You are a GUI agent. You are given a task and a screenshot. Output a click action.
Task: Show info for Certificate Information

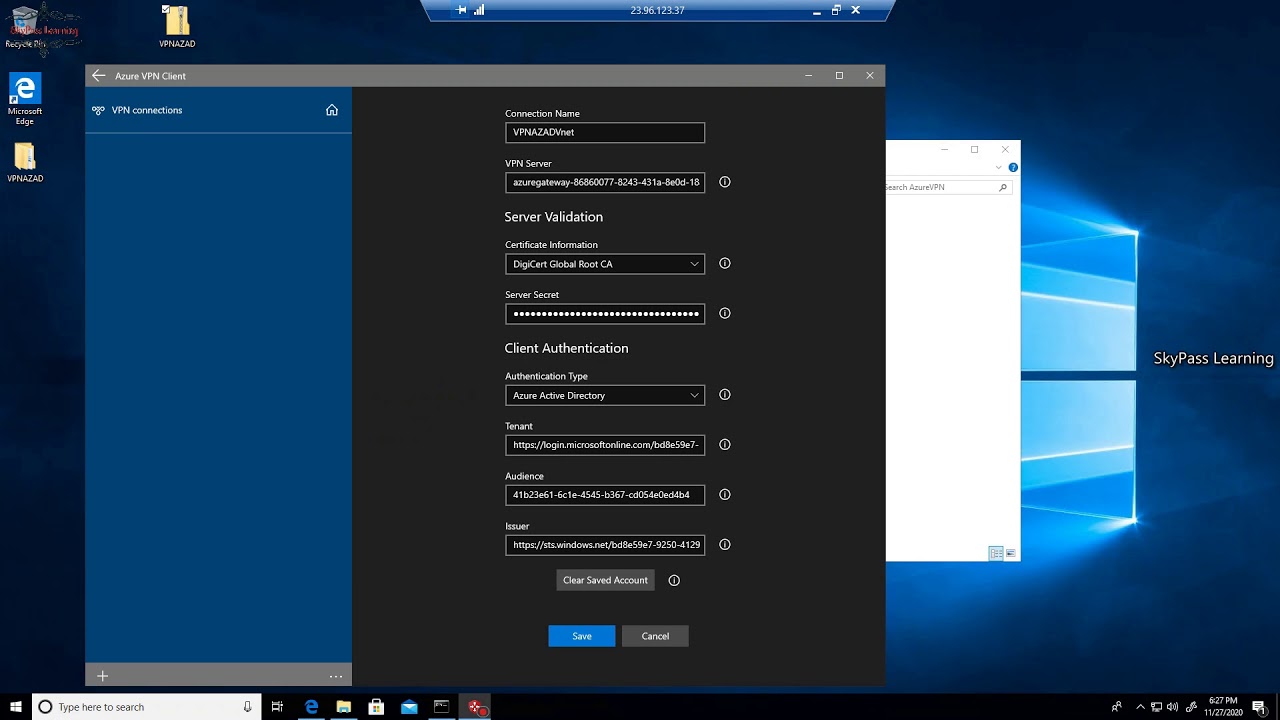[725, 264]
